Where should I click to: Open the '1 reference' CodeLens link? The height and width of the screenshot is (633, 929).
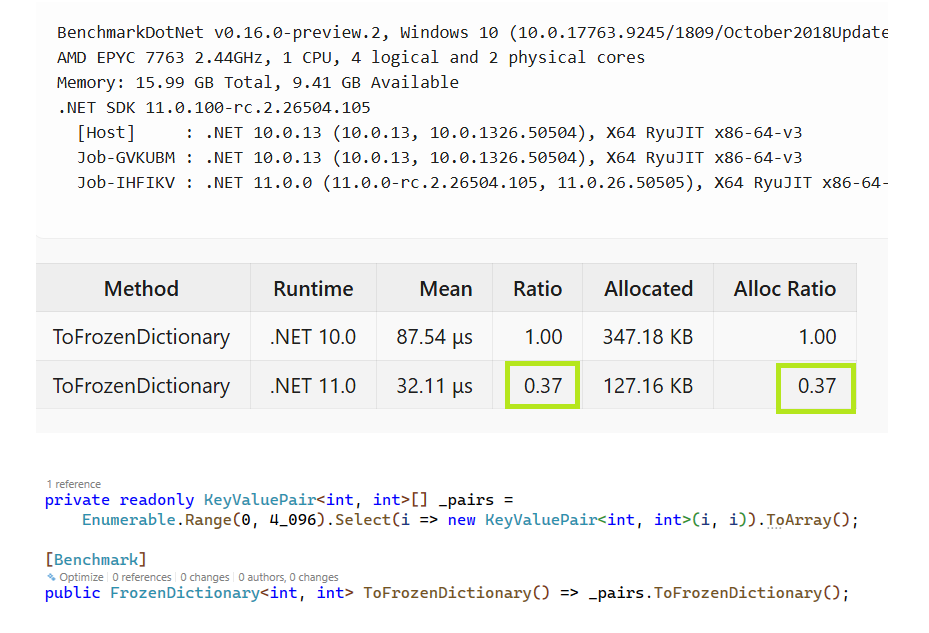click(x=74, y=484)
